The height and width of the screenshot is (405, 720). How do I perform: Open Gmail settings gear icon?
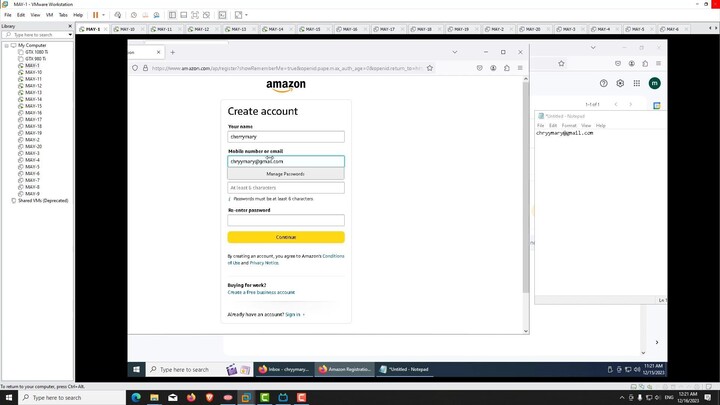(620, 83)
